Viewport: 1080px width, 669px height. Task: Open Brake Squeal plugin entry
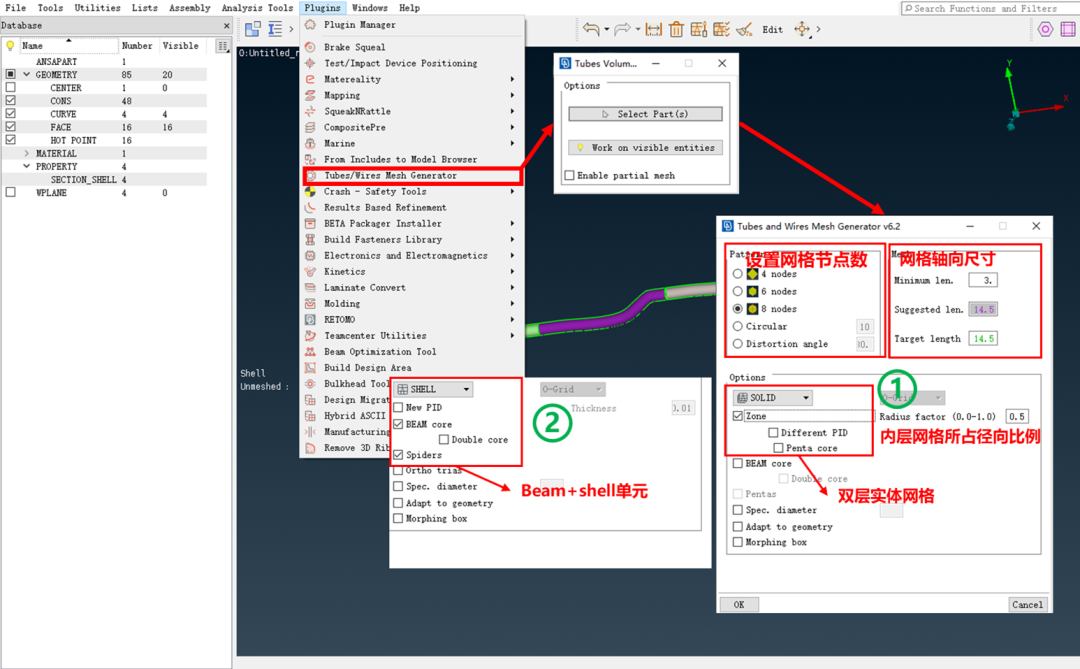(354, 47)
